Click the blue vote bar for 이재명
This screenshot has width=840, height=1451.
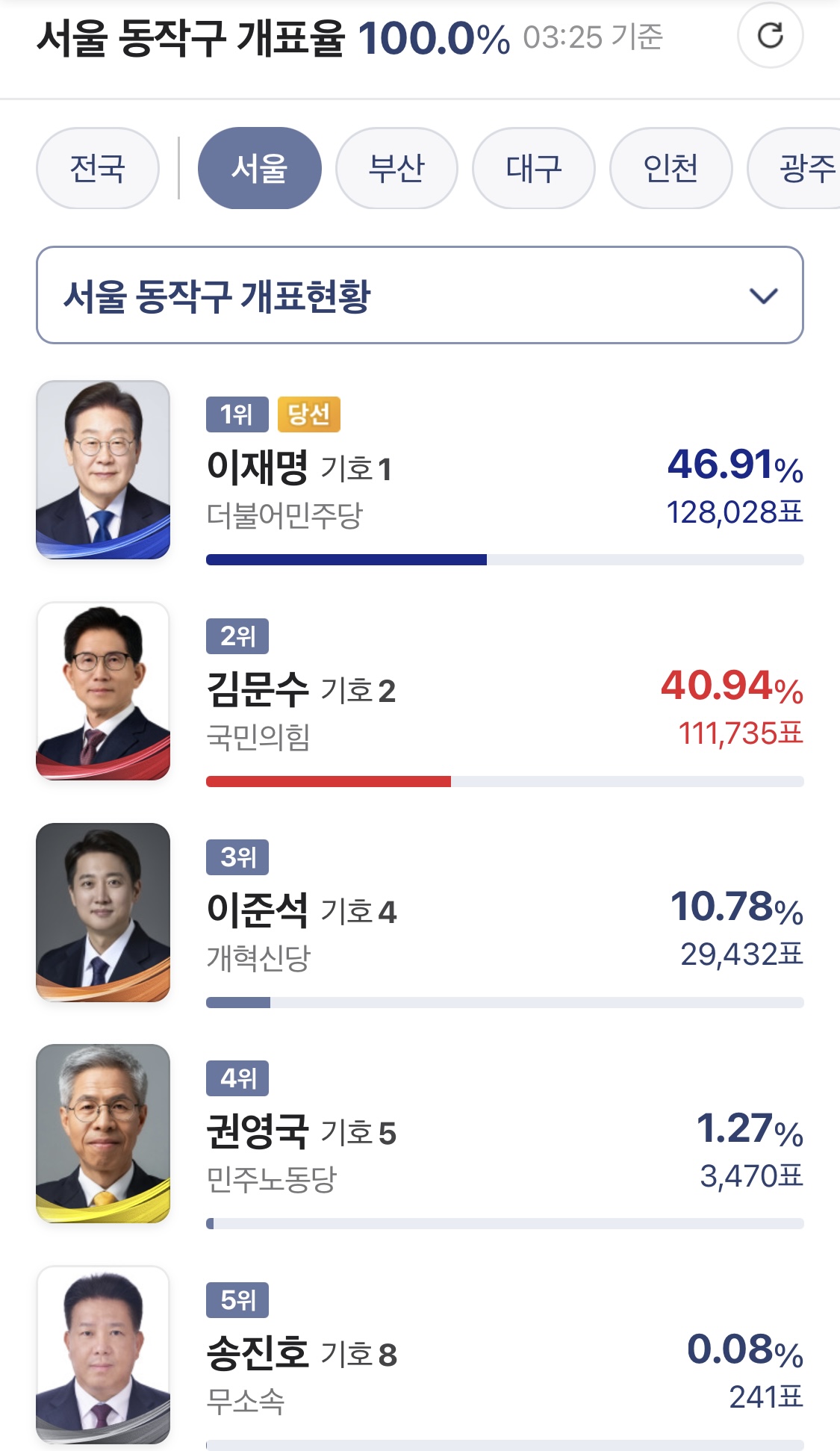346,560
